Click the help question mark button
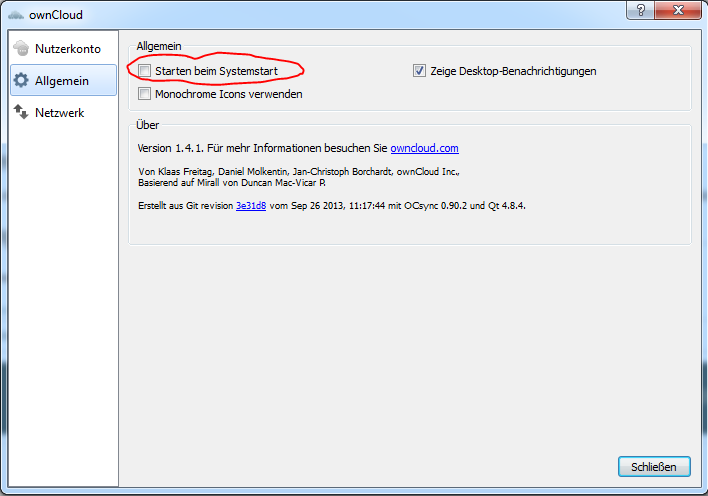Viewport: 708px width, 496px height. pyautogui.click(x=640, y=9)
